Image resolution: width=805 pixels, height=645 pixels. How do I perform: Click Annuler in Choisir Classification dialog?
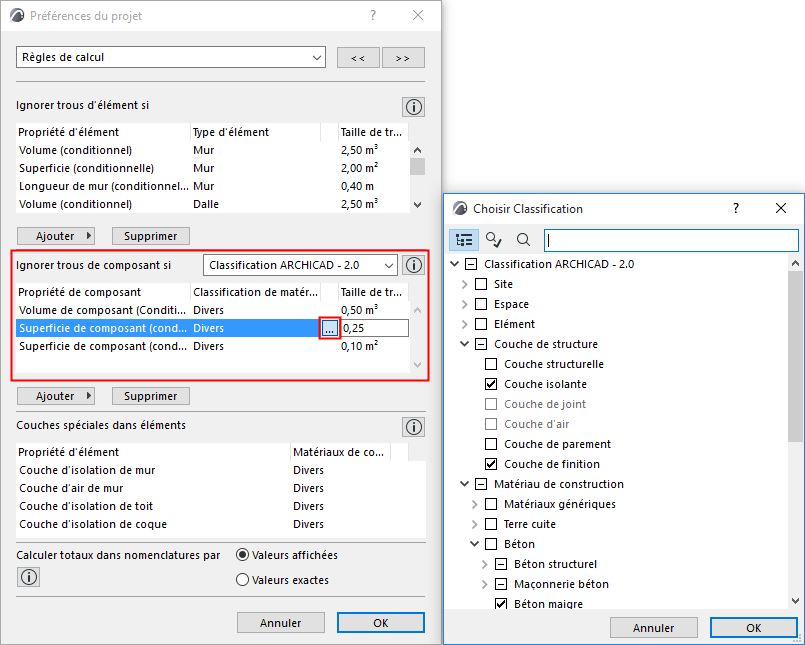(x=654, y=628)
